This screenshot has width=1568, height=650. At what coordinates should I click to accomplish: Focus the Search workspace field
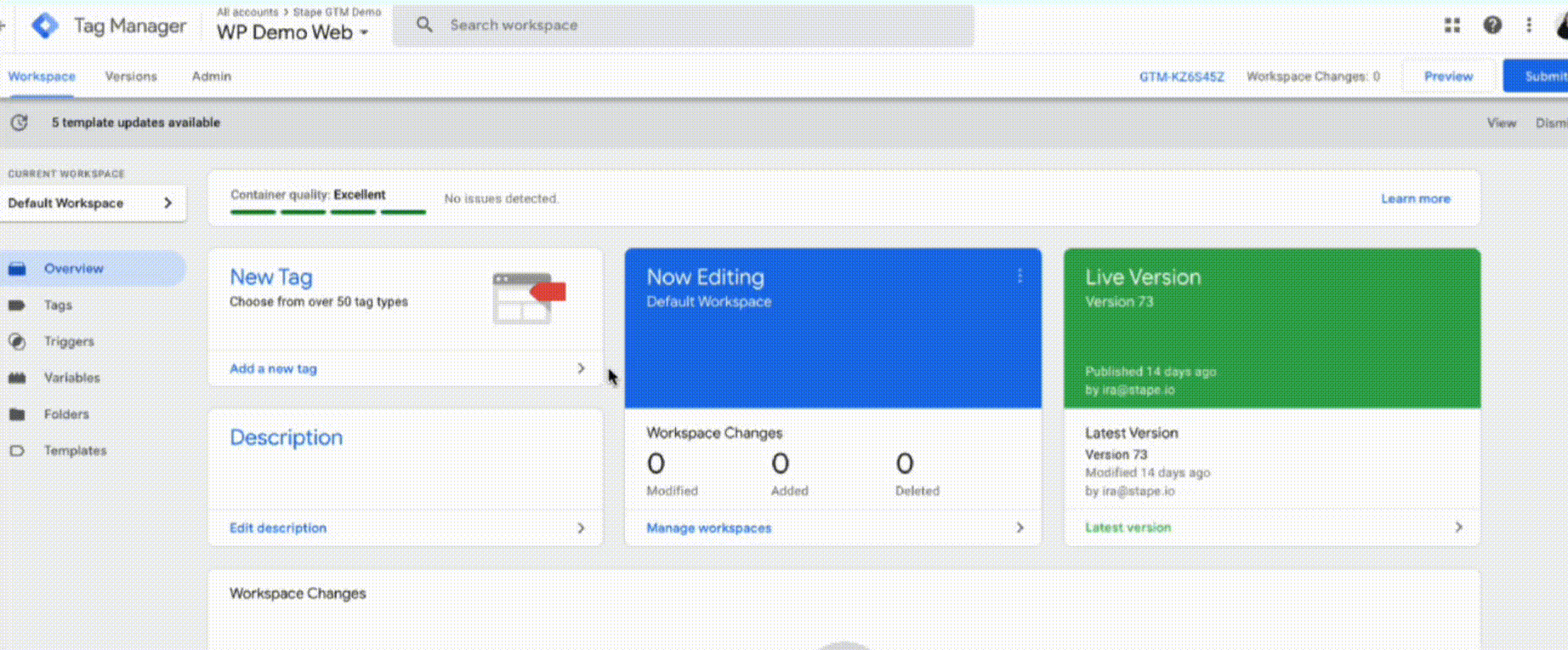tap(684, 26)
